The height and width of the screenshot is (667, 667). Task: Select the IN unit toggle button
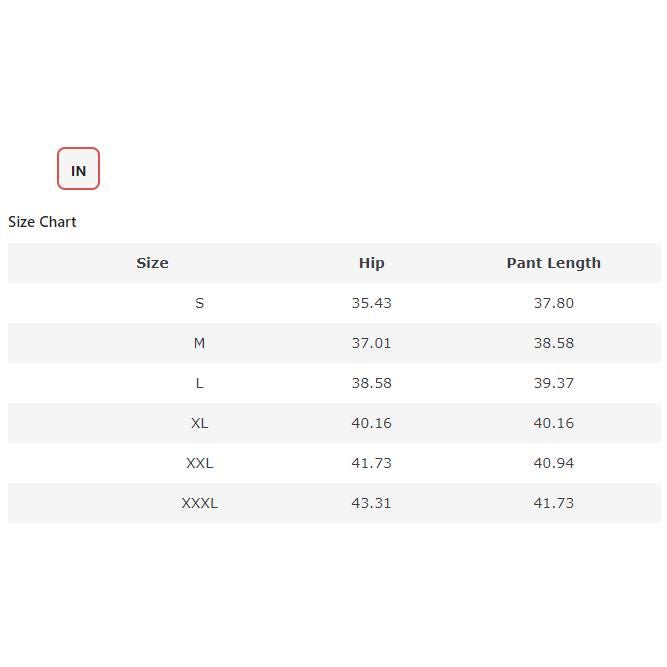[78, 169]
